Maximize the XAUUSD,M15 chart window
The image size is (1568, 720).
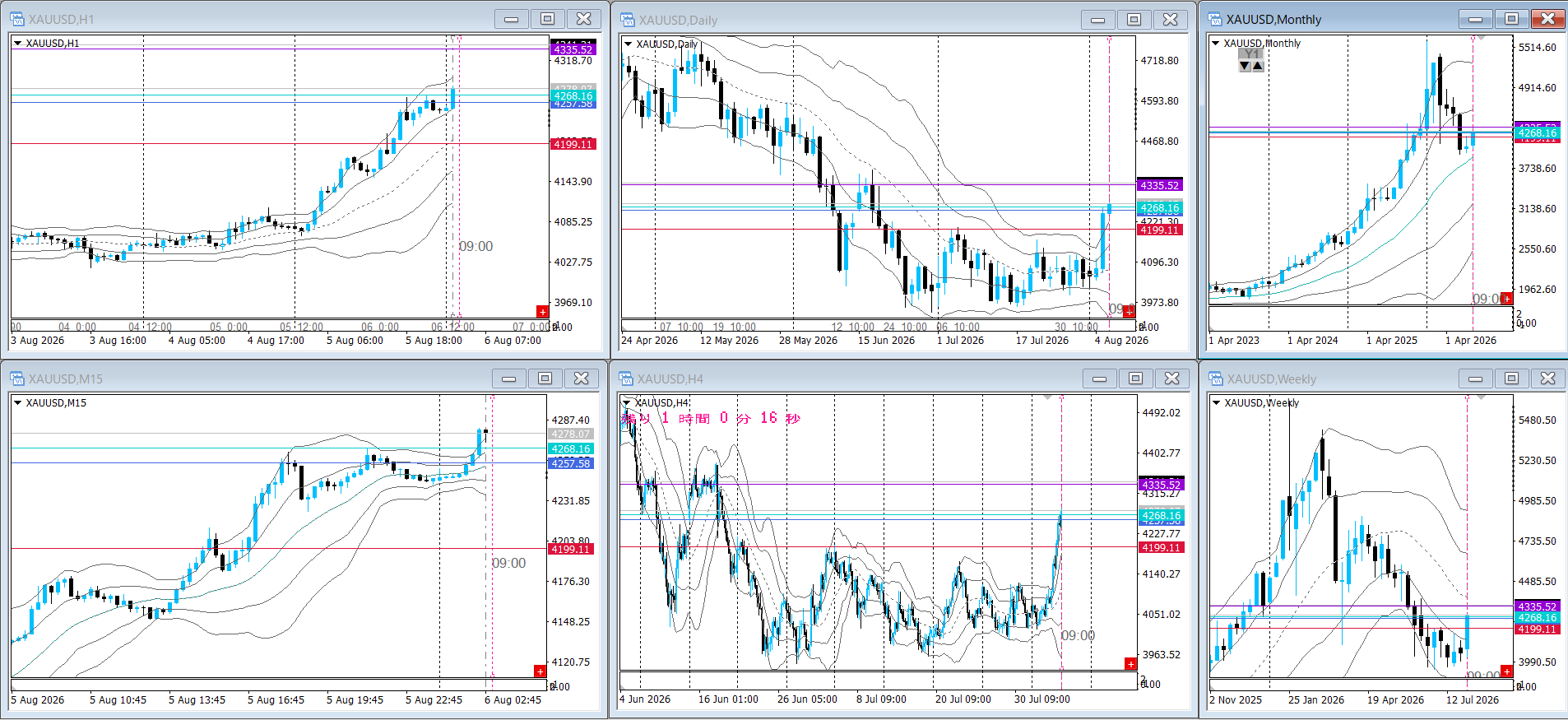coord(545,379)
